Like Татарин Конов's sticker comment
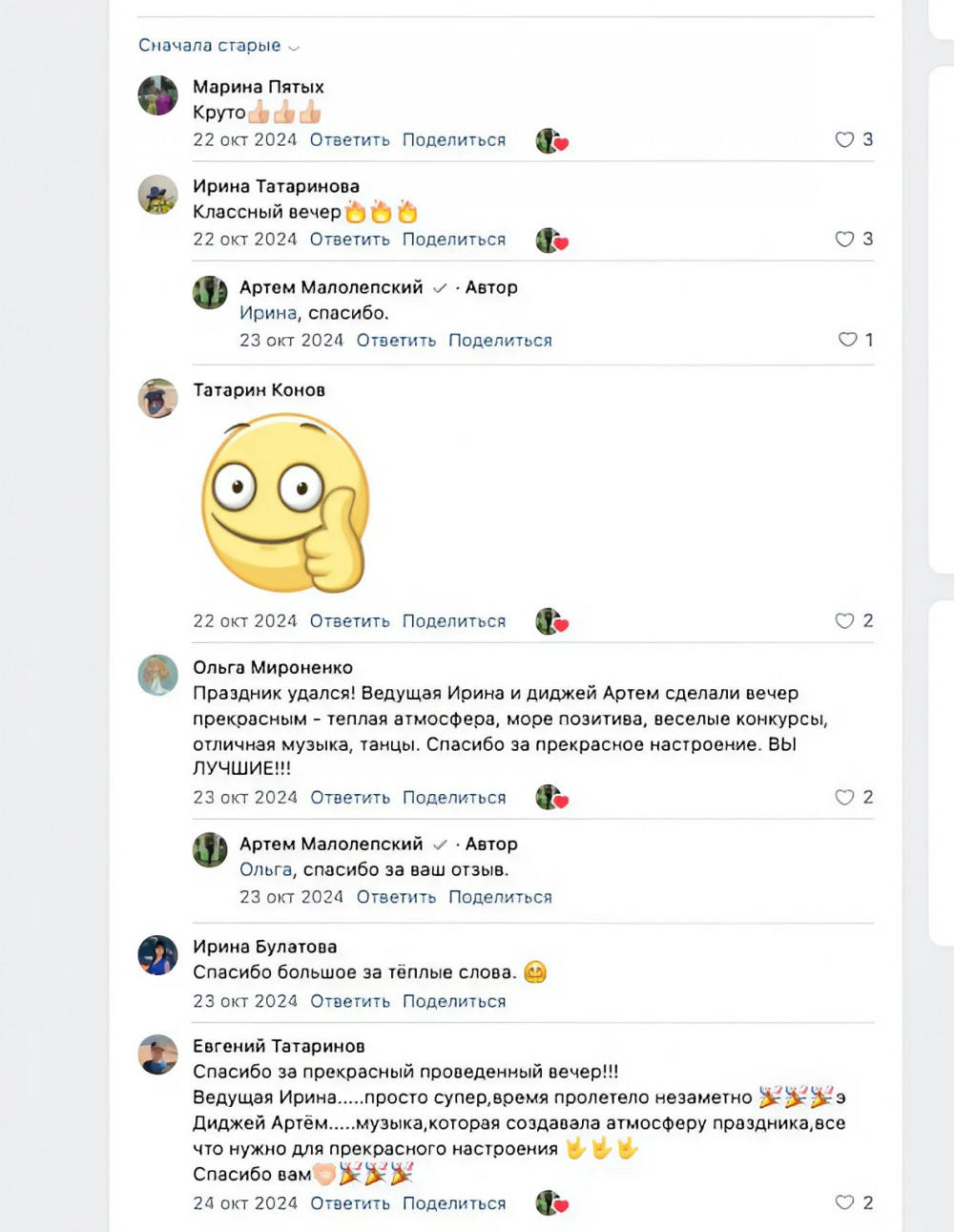The image size is (954, 1232). 844,620
